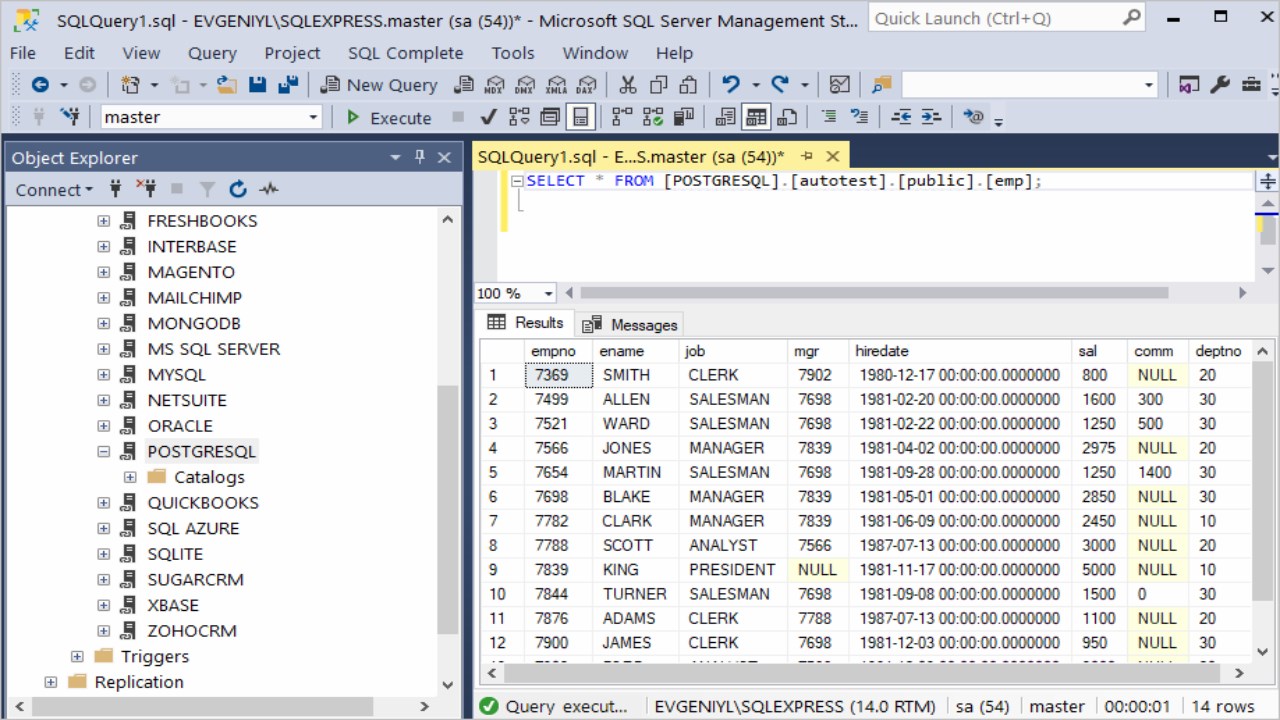The width and height of the screenshot is (1280, 720).
Task: Expand the Replication folder
Action: click(51, 682)
